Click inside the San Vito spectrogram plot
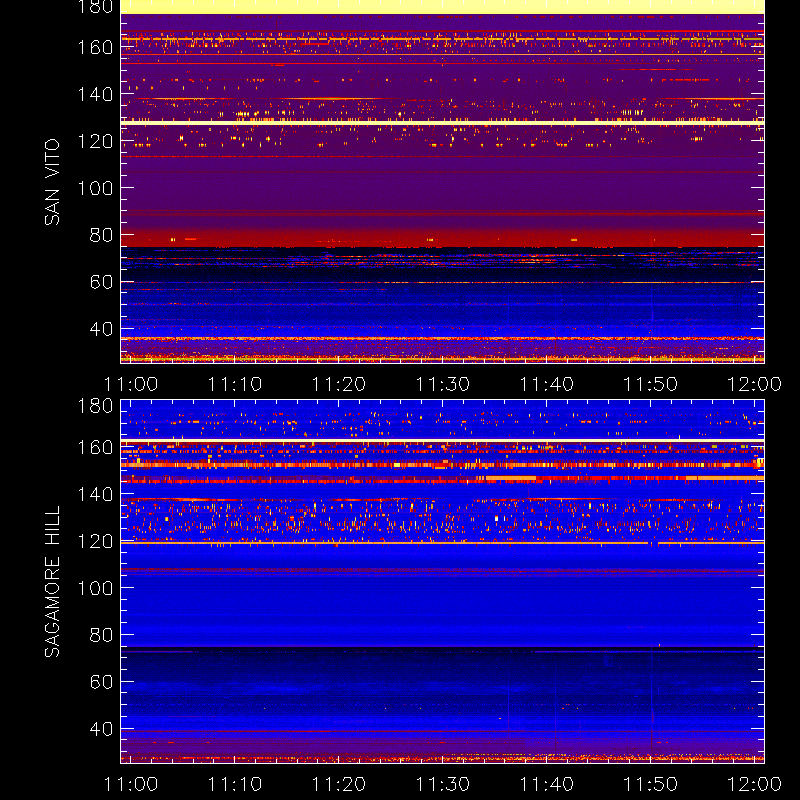Screen dimensions: 800x800 point(442,182)
